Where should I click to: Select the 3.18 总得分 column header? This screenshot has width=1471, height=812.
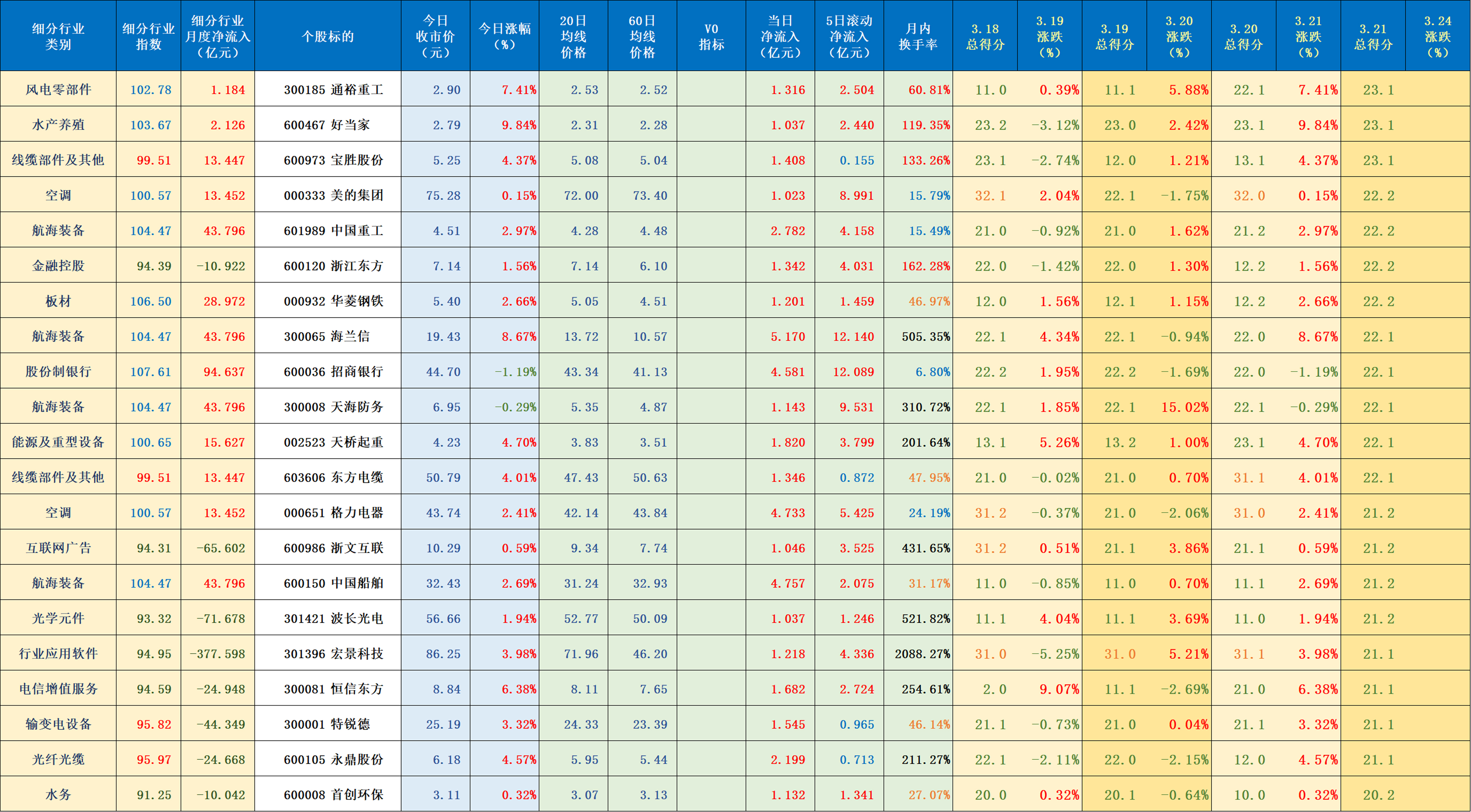click(986, 35)
